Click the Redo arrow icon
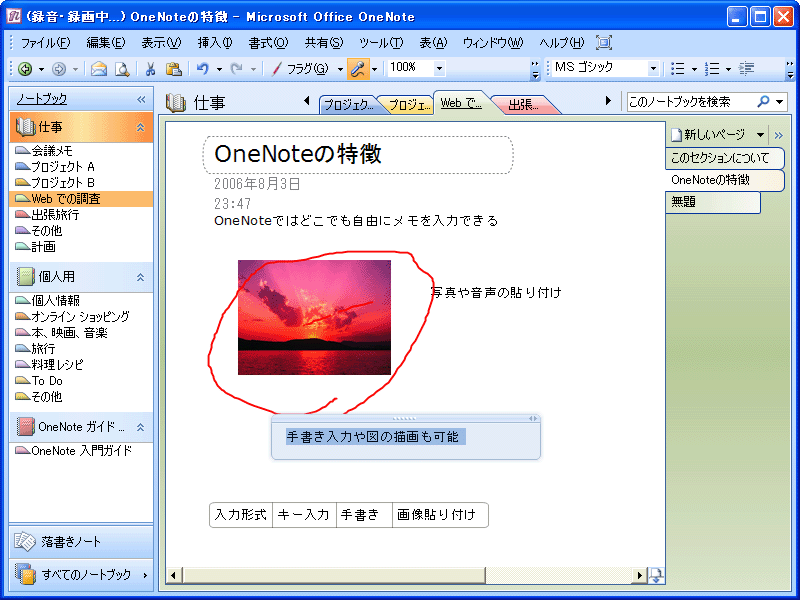800x600 pixels. tap(236, 68)
